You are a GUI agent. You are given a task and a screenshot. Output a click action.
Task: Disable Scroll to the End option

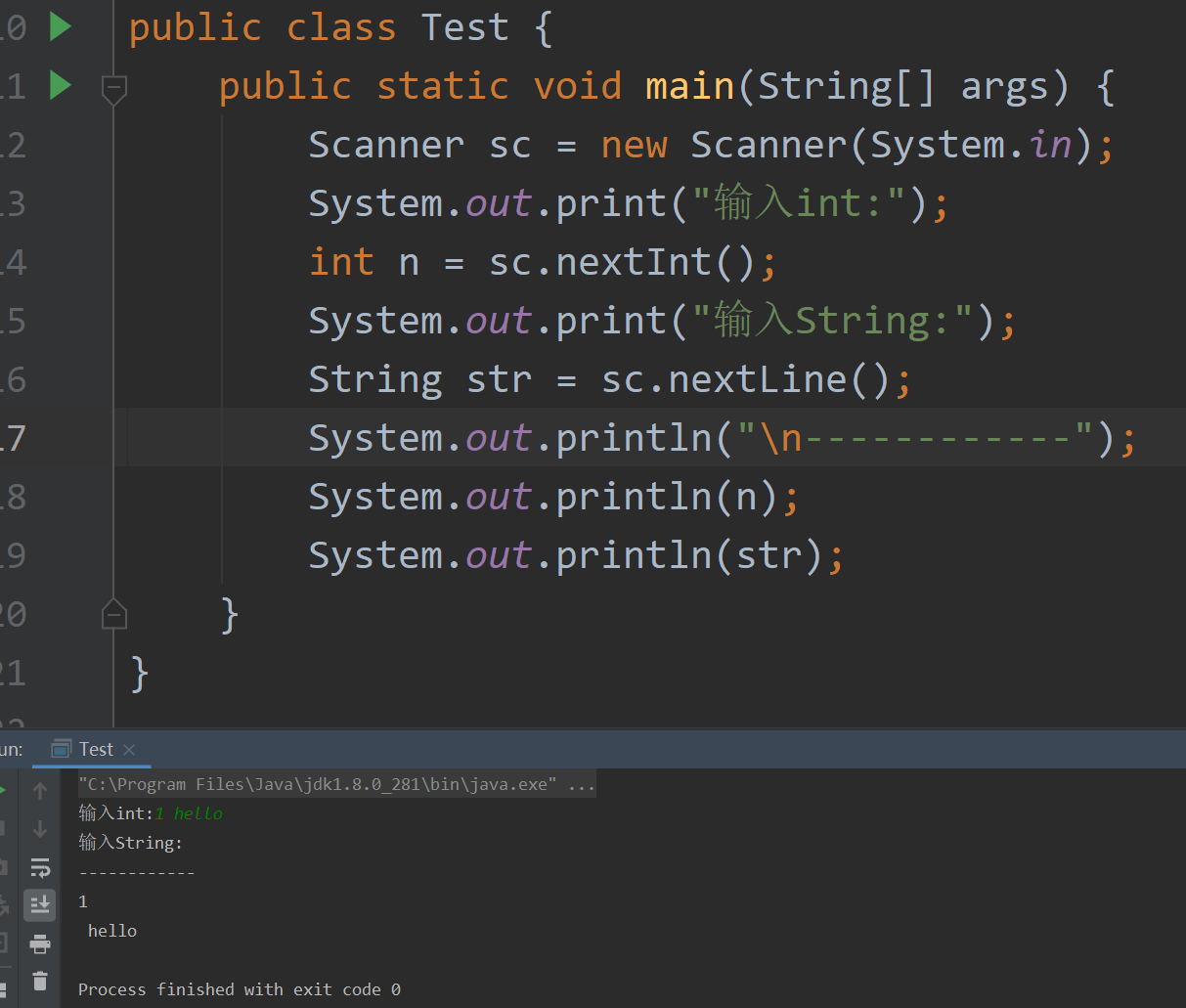pos(39,904)
